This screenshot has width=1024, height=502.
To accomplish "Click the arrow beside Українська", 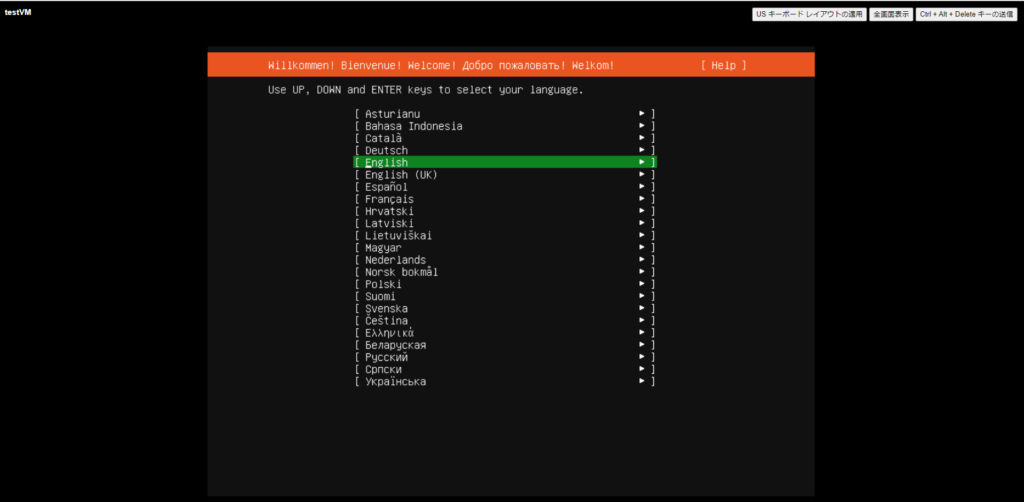I will 643,382.
